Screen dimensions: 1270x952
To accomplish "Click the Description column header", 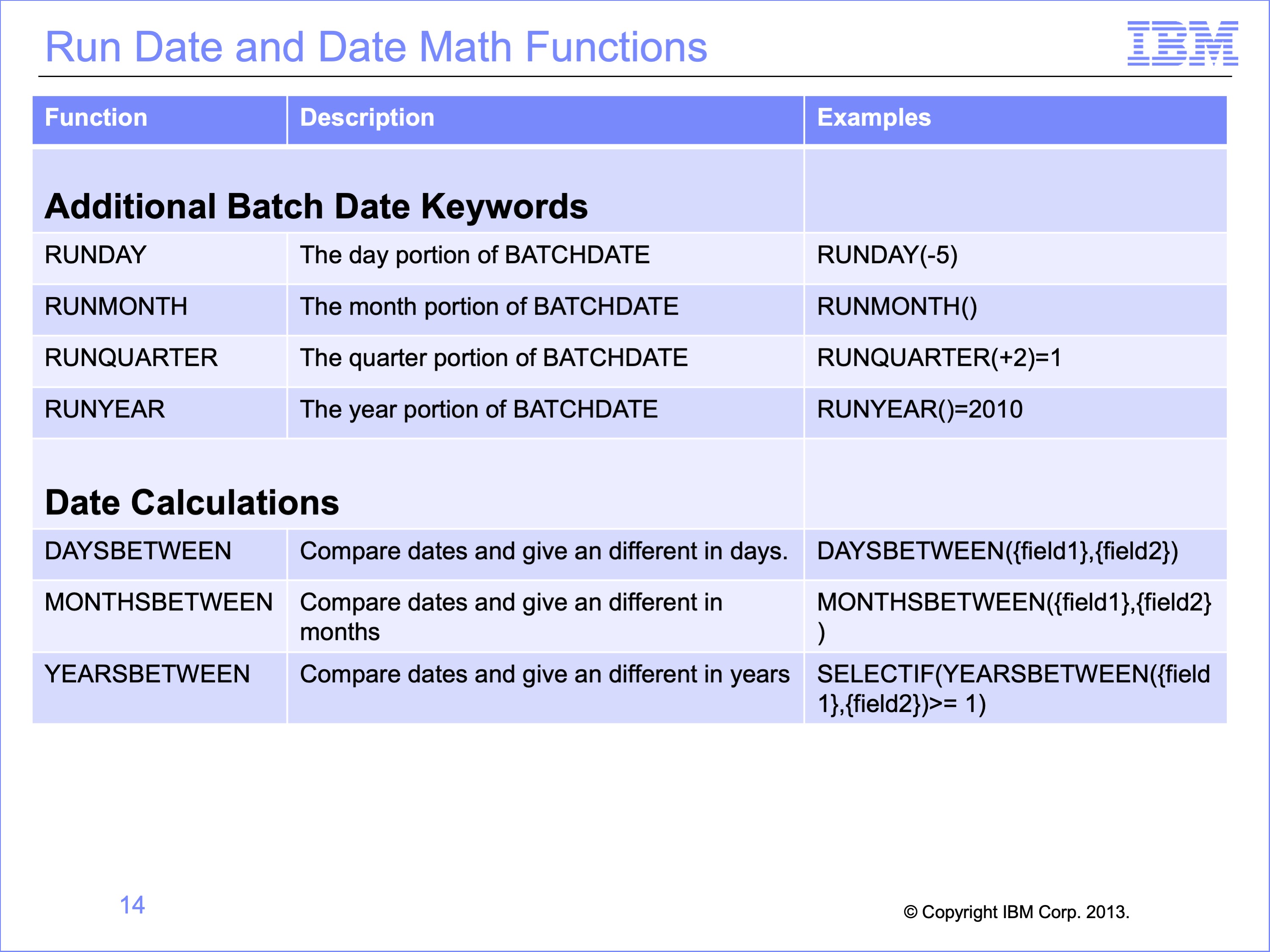I will (545, 119).
